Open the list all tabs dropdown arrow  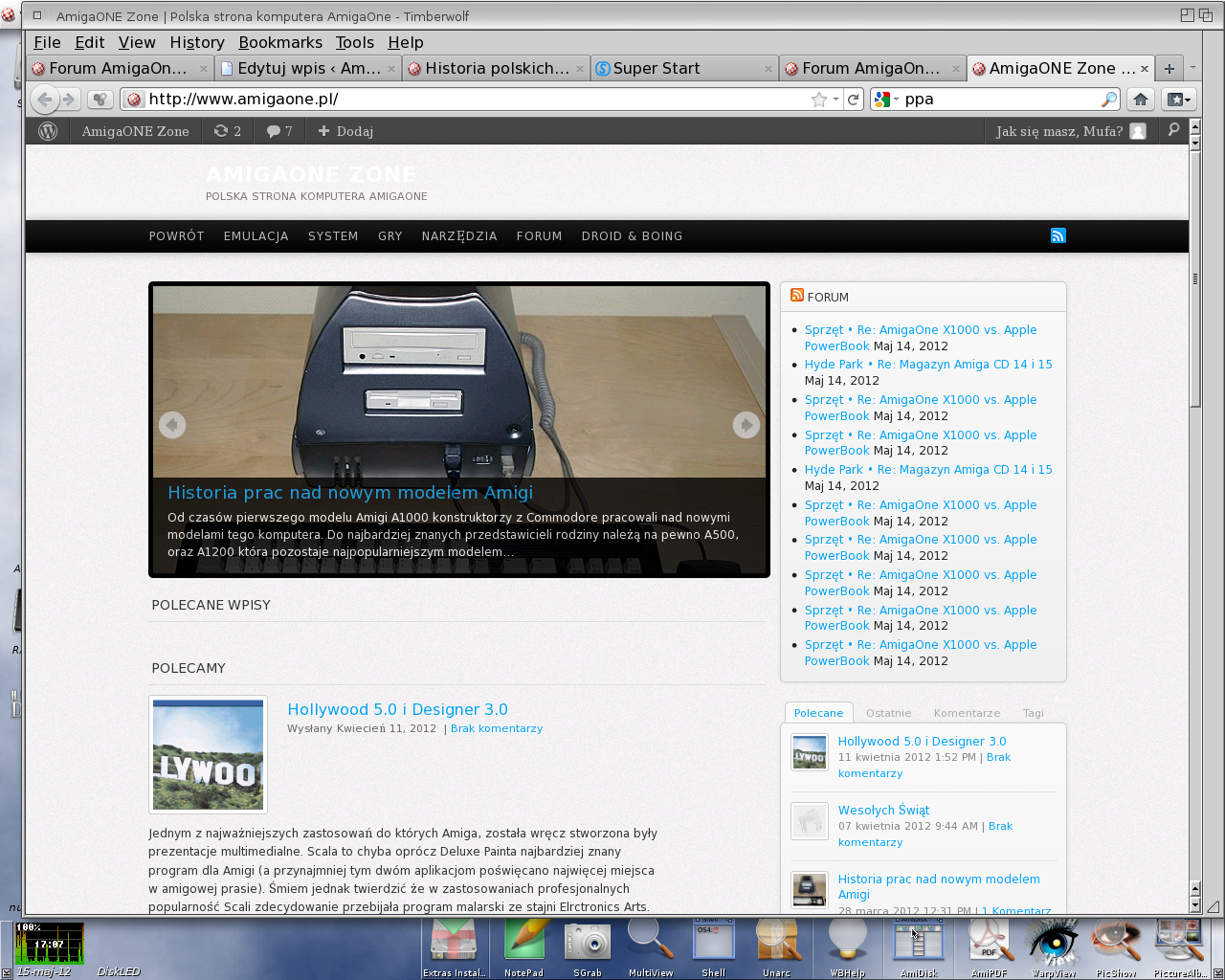tap(1192, 68)
